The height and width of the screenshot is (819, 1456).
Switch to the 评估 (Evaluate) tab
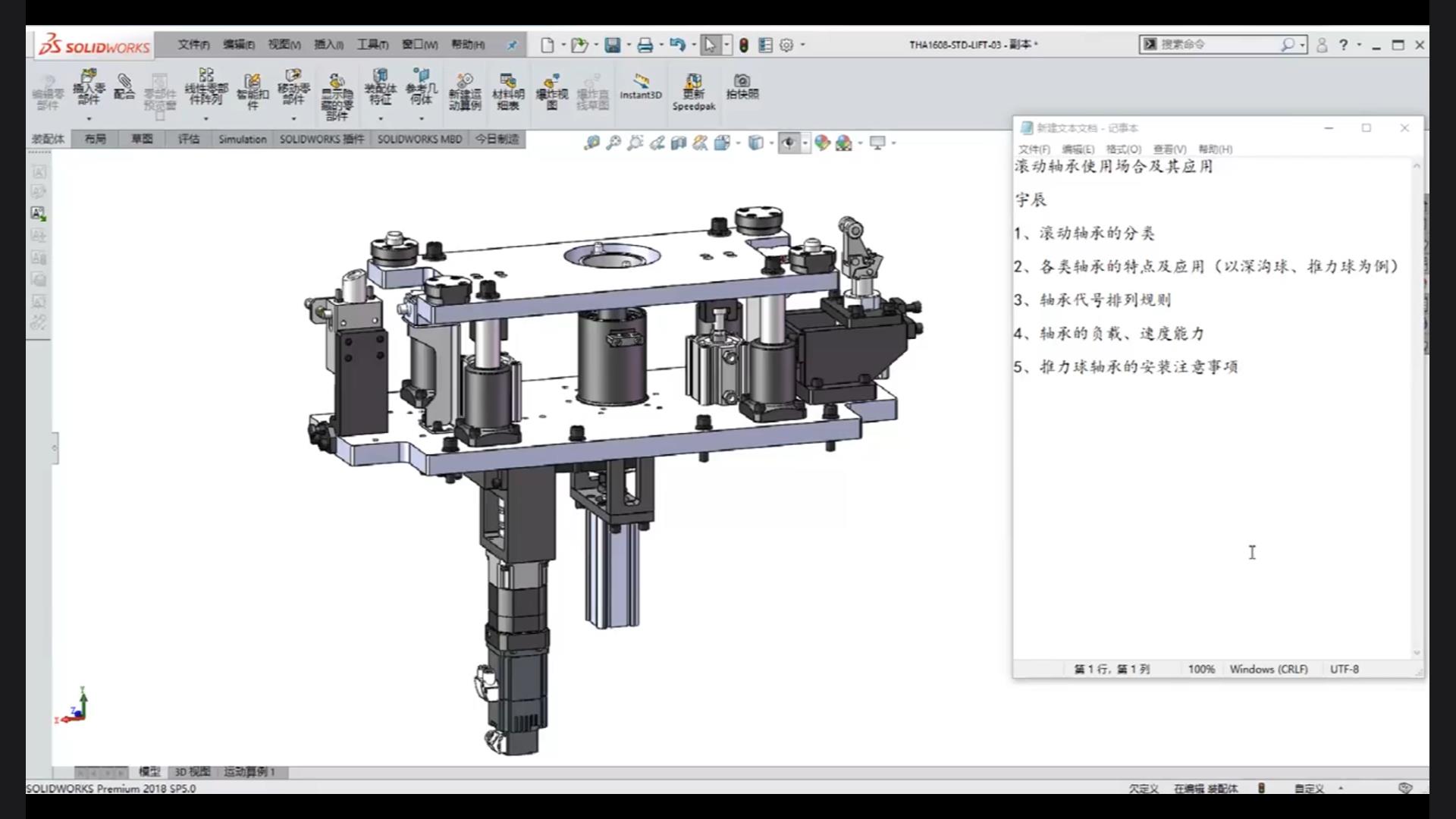[189, 139]
